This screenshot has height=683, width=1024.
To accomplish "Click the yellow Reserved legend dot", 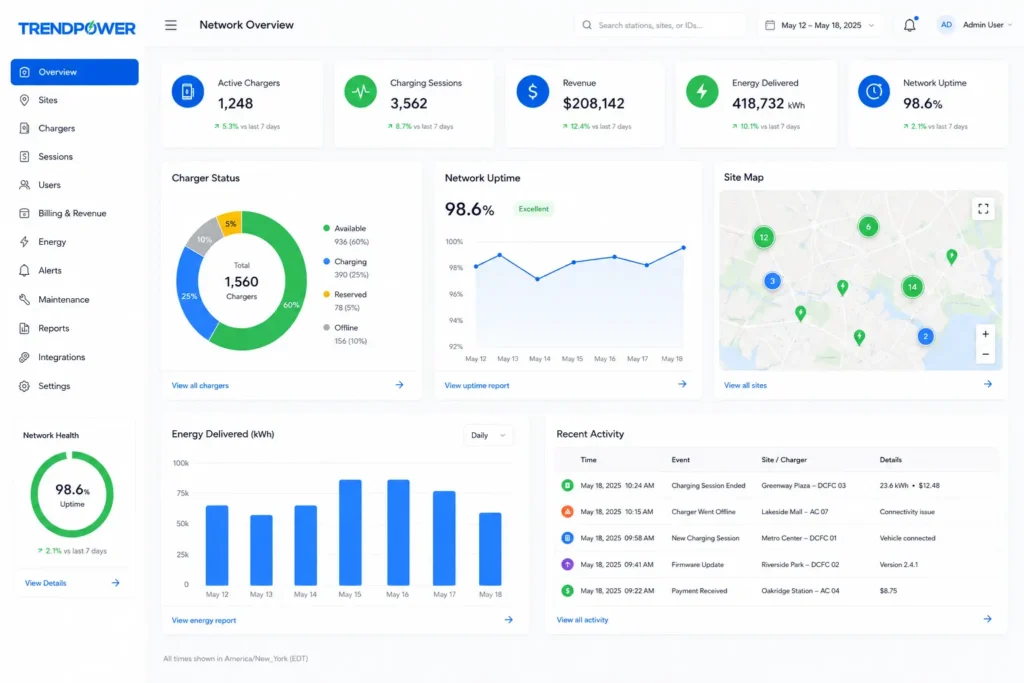I will click(x=326, y=294).
